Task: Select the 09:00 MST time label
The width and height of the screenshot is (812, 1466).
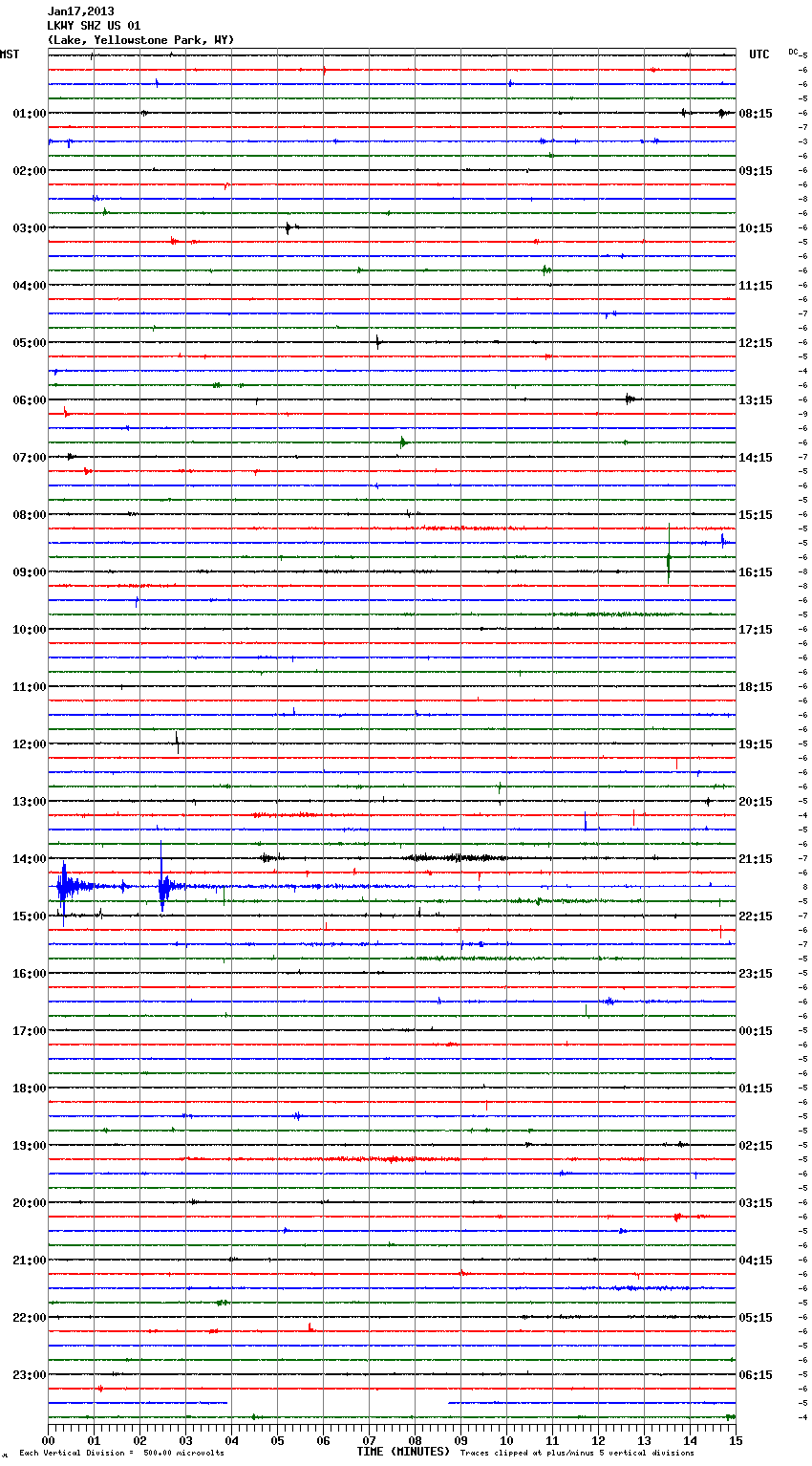Action: coord(30,572)
